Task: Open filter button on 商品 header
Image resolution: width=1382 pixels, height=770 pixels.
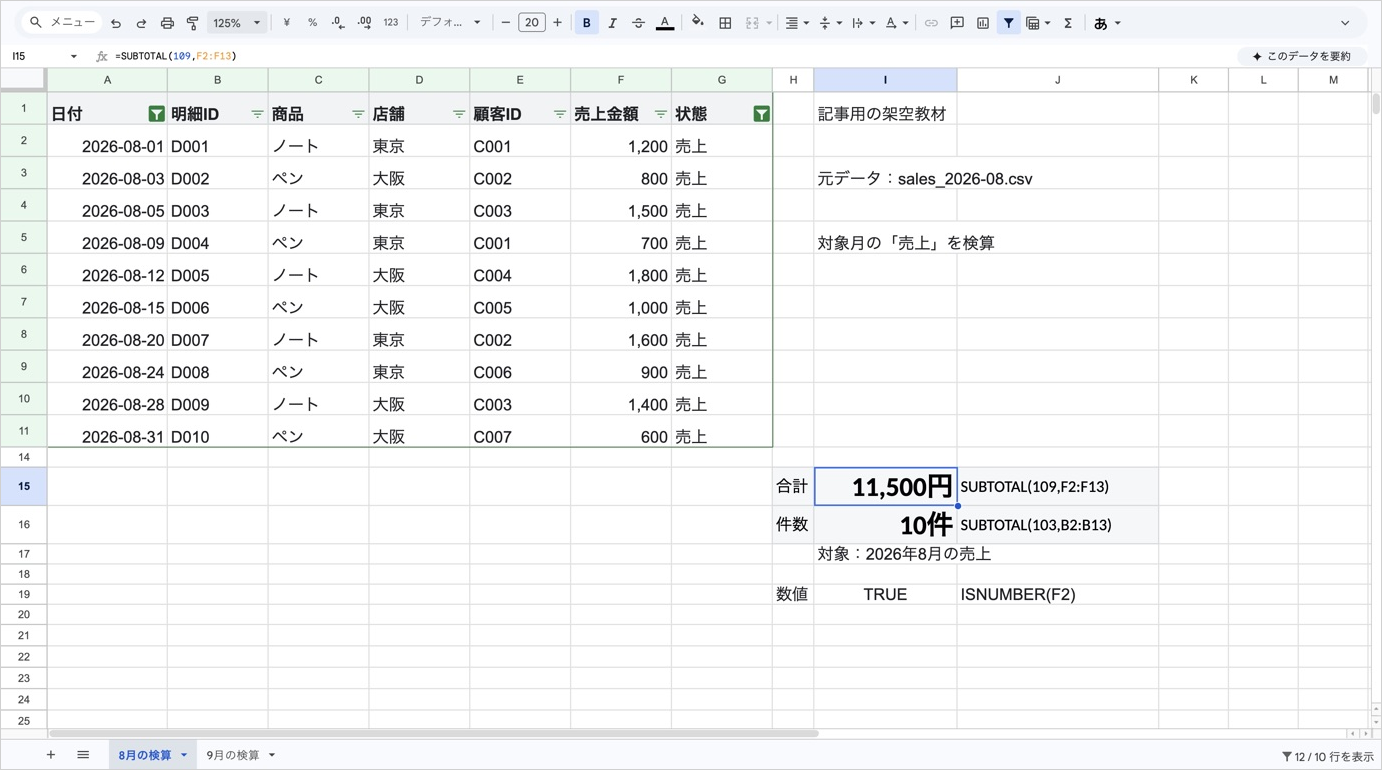Action: [x=358, y=115]
